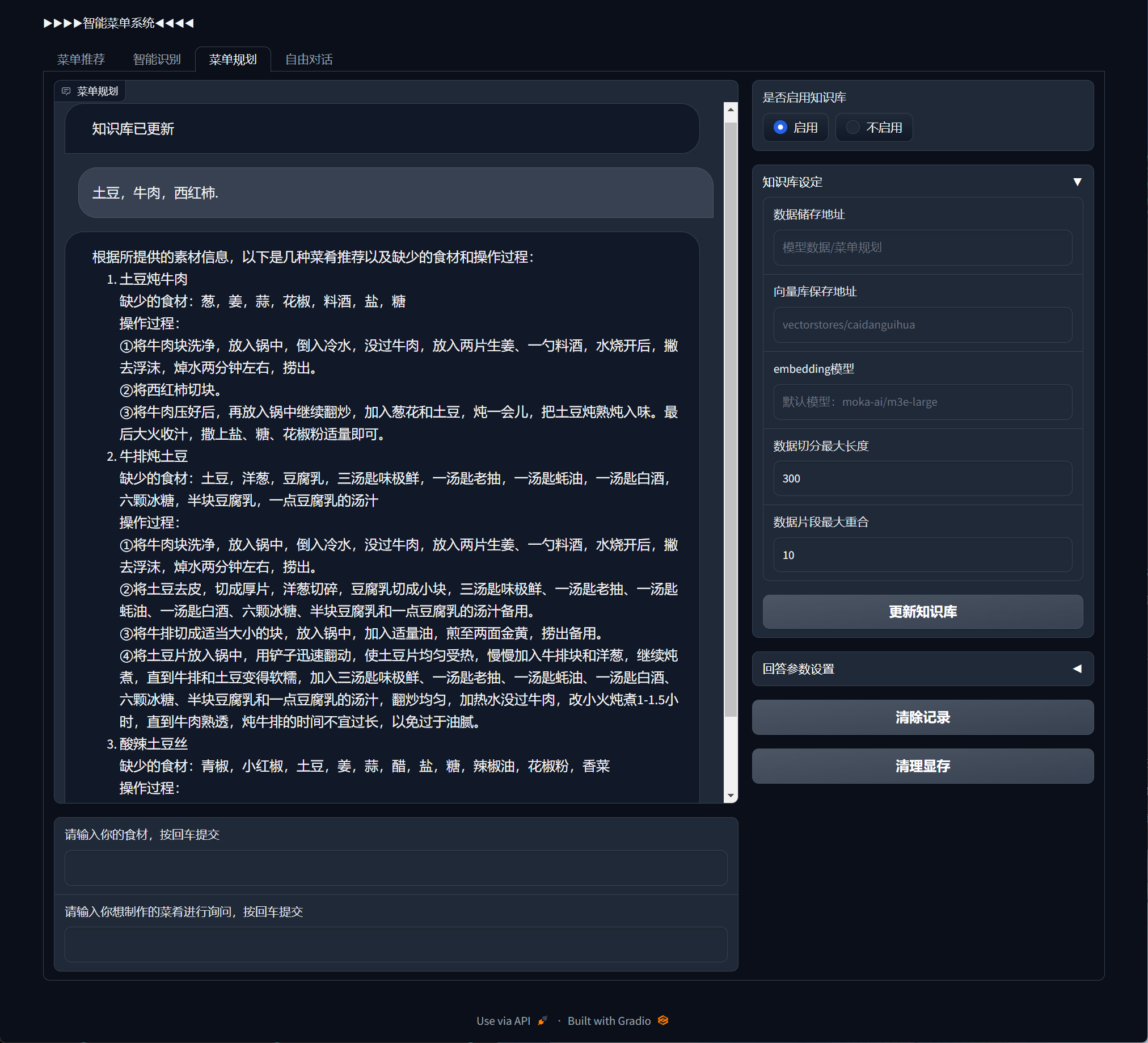Click the chat panel vertical scrollbar thumb
This screenshot has height=1043, width=1148.
(731, 419)
